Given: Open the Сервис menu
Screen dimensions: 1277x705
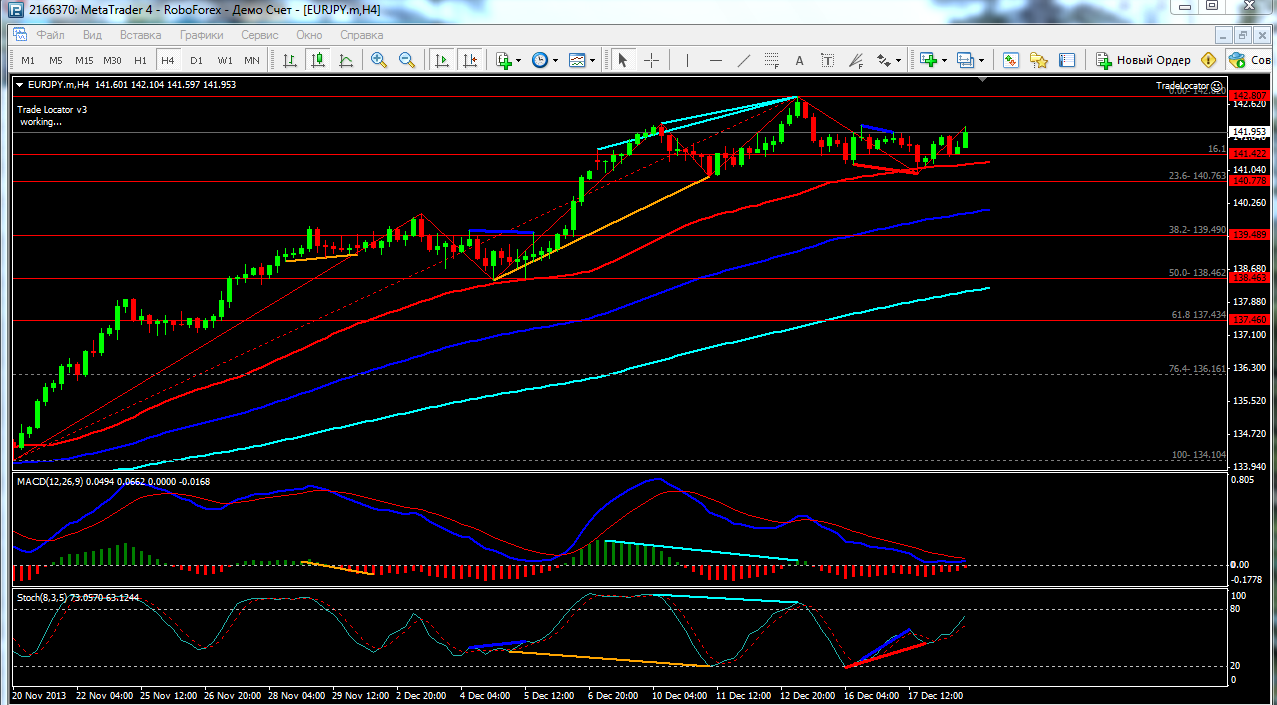Looking at the screenshot, I should click(x=260, y=34).
